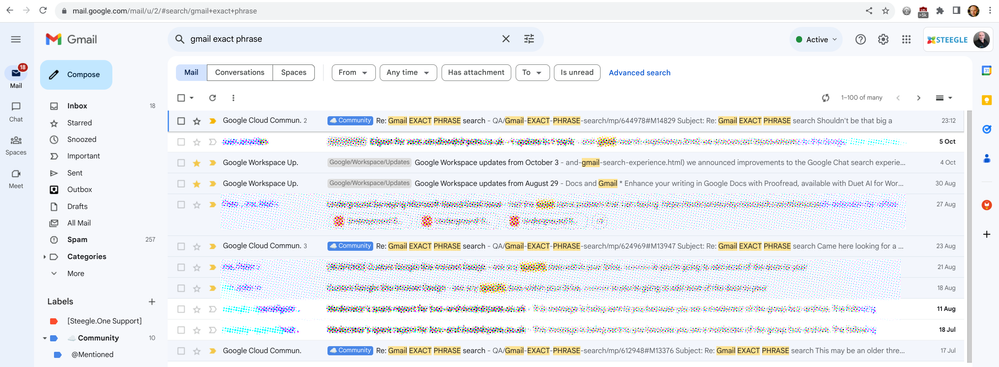
Task: Unstar the 30 Aug Google Workspace updates email
Action: coord(197,184)
